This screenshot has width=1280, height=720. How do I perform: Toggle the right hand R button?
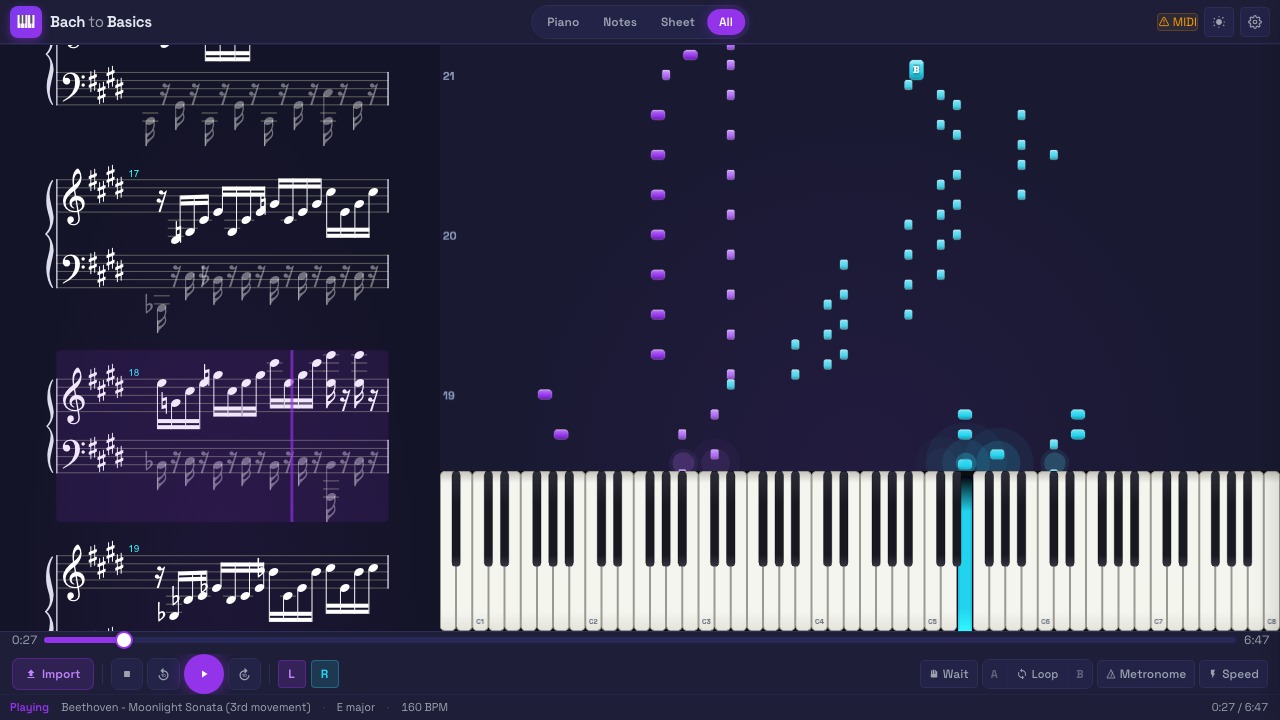(x=325, y=674)
